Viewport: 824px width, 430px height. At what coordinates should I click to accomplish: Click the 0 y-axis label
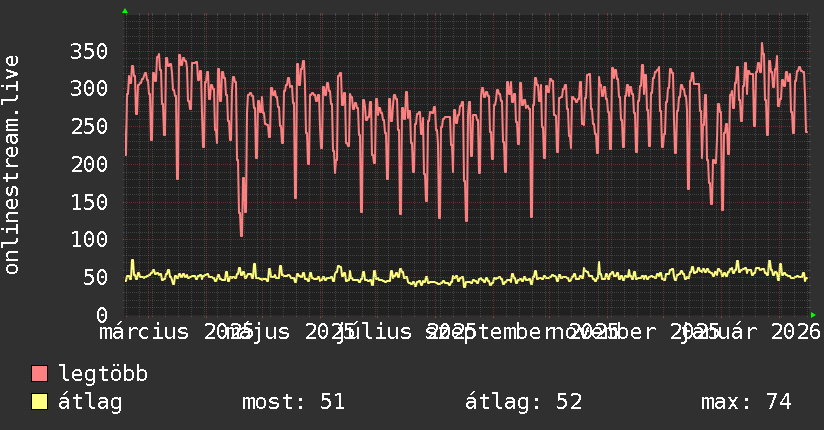click(x=102, y=315)
